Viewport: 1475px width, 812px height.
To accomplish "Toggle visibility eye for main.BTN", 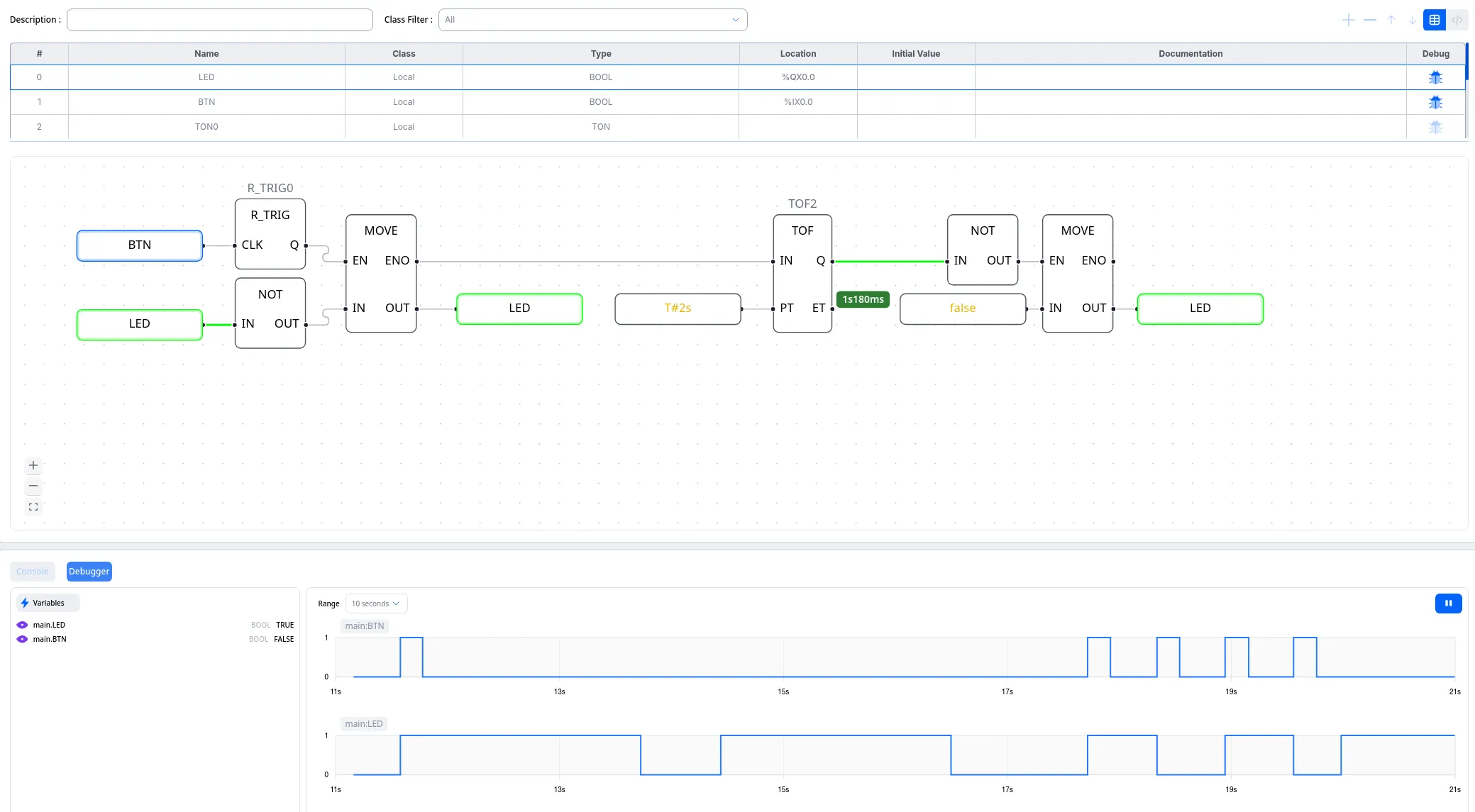I will click(22, 639).
